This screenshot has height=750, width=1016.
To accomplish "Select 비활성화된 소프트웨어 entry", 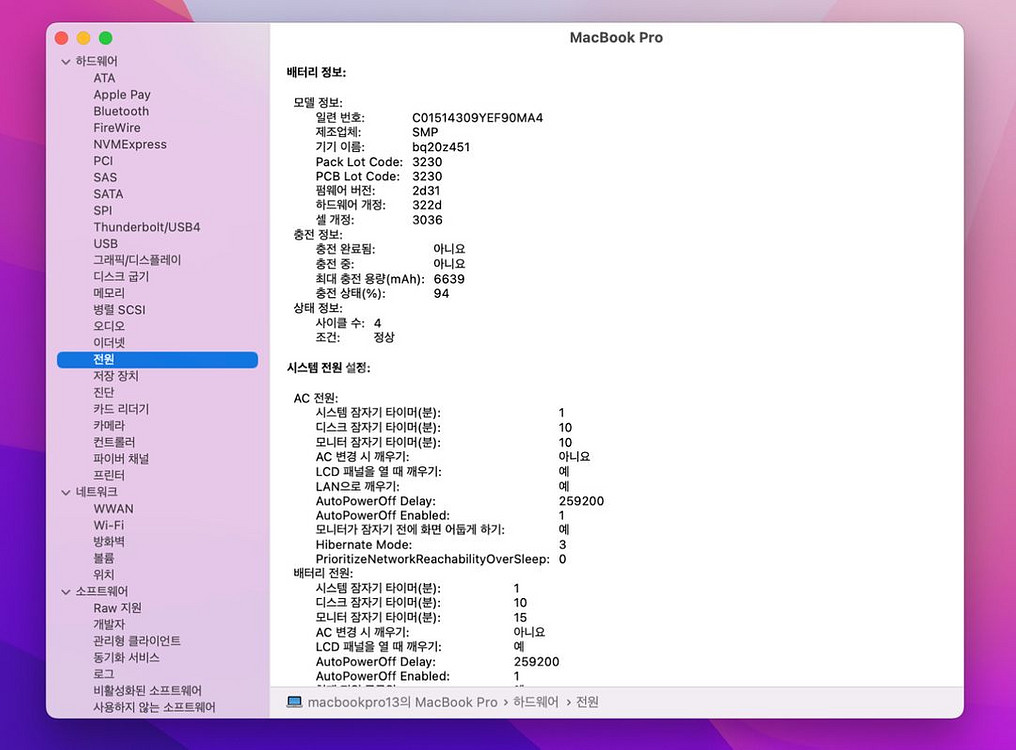I will tap(147, 690).
